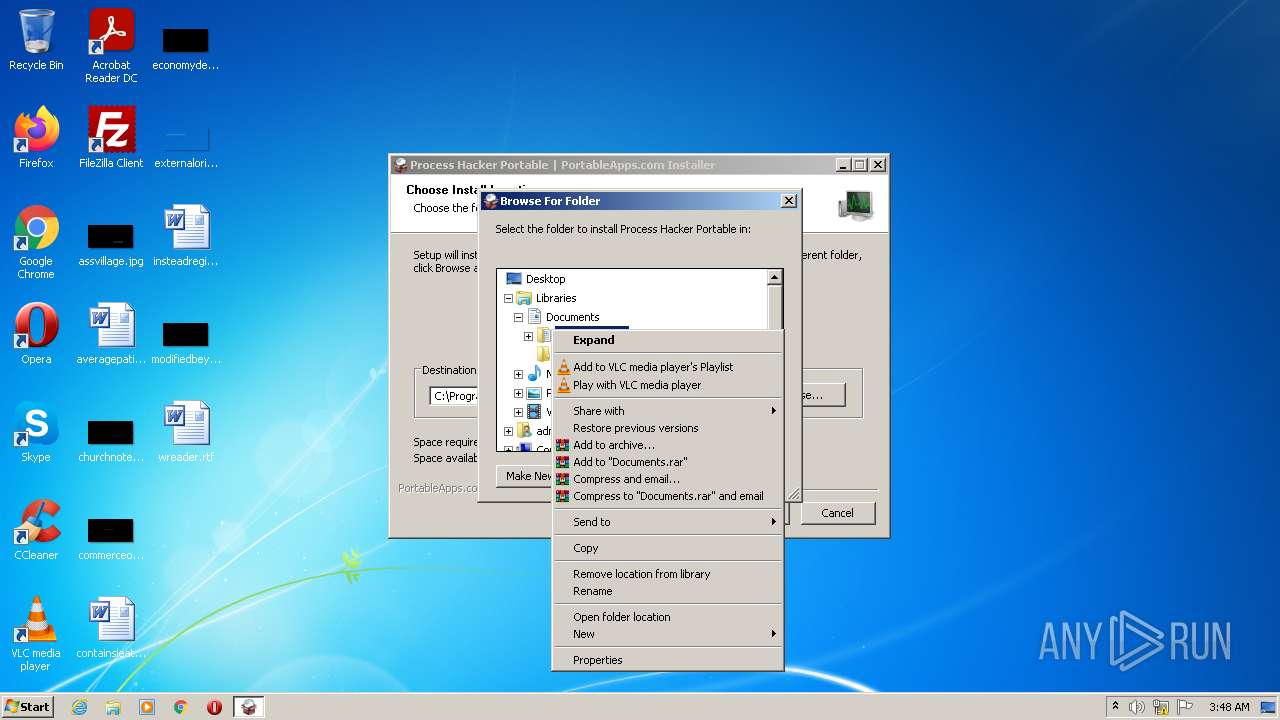Screen dimensions: 1280x720
Task: Open the Send to submenu
Action: [x=667, y=522]
